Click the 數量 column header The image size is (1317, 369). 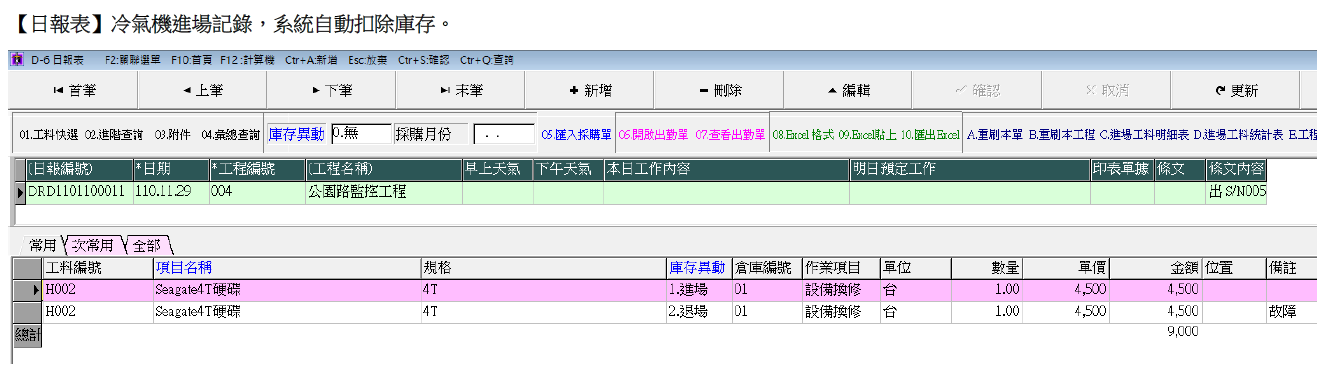coord(988,268)
